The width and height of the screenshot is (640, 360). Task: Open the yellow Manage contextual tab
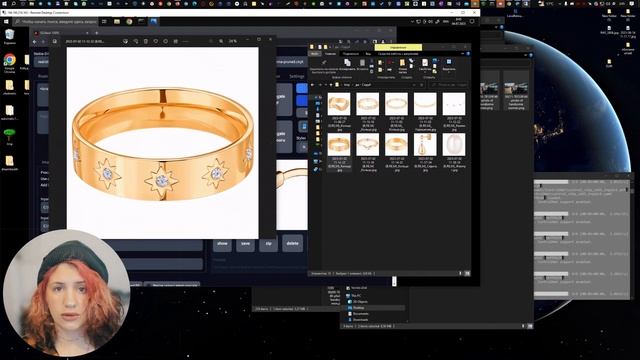[398, 47]
